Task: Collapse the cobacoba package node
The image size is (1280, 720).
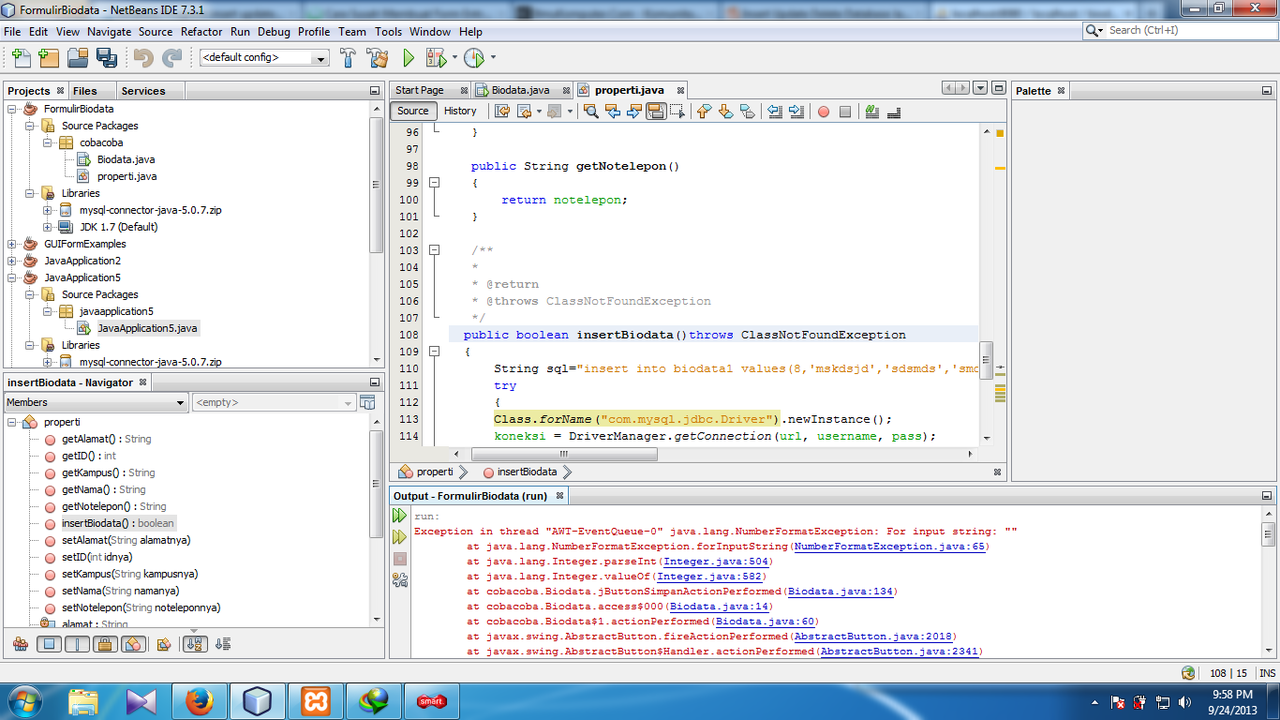Action: coord(47,143)
